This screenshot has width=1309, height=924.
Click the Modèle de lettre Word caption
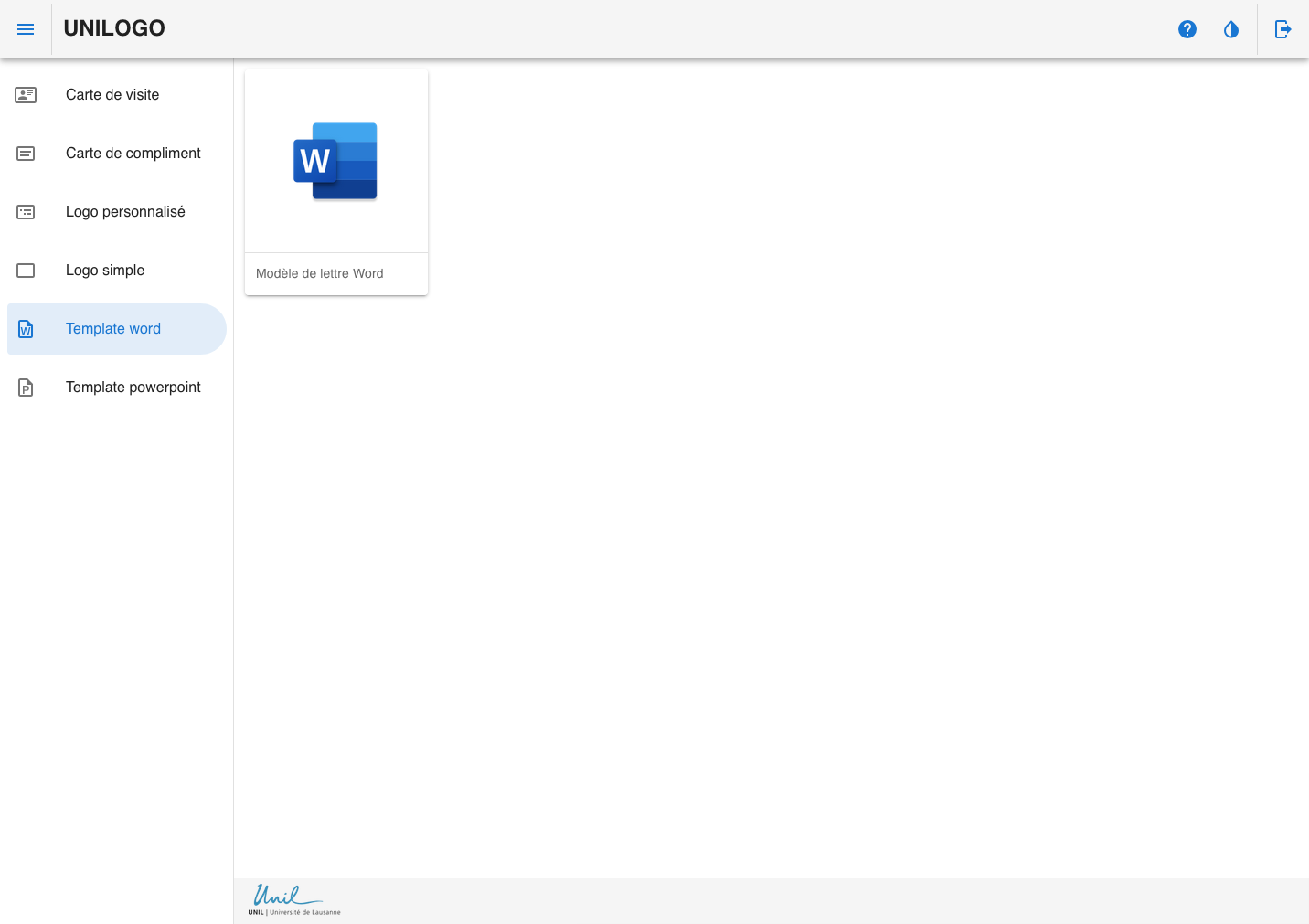320,273
